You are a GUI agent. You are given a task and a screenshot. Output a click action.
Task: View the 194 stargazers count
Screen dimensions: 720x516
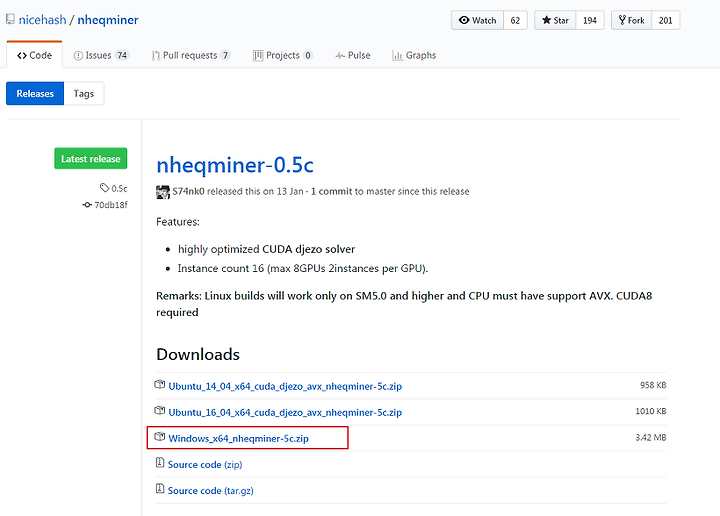pyautogui.click(x=590, y=20)
